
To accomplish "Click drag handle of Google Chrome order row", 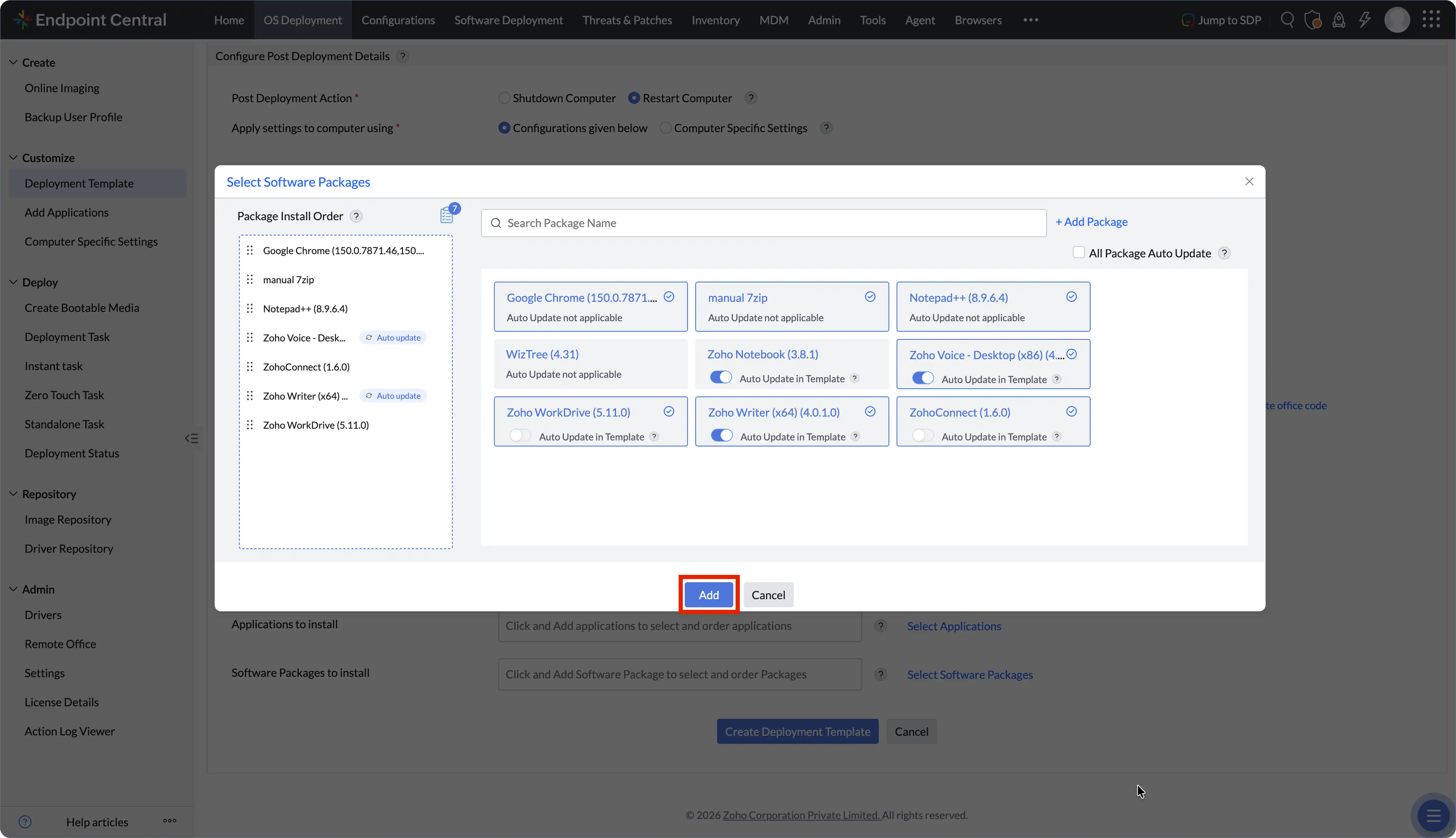I will (x=250, y=250).
